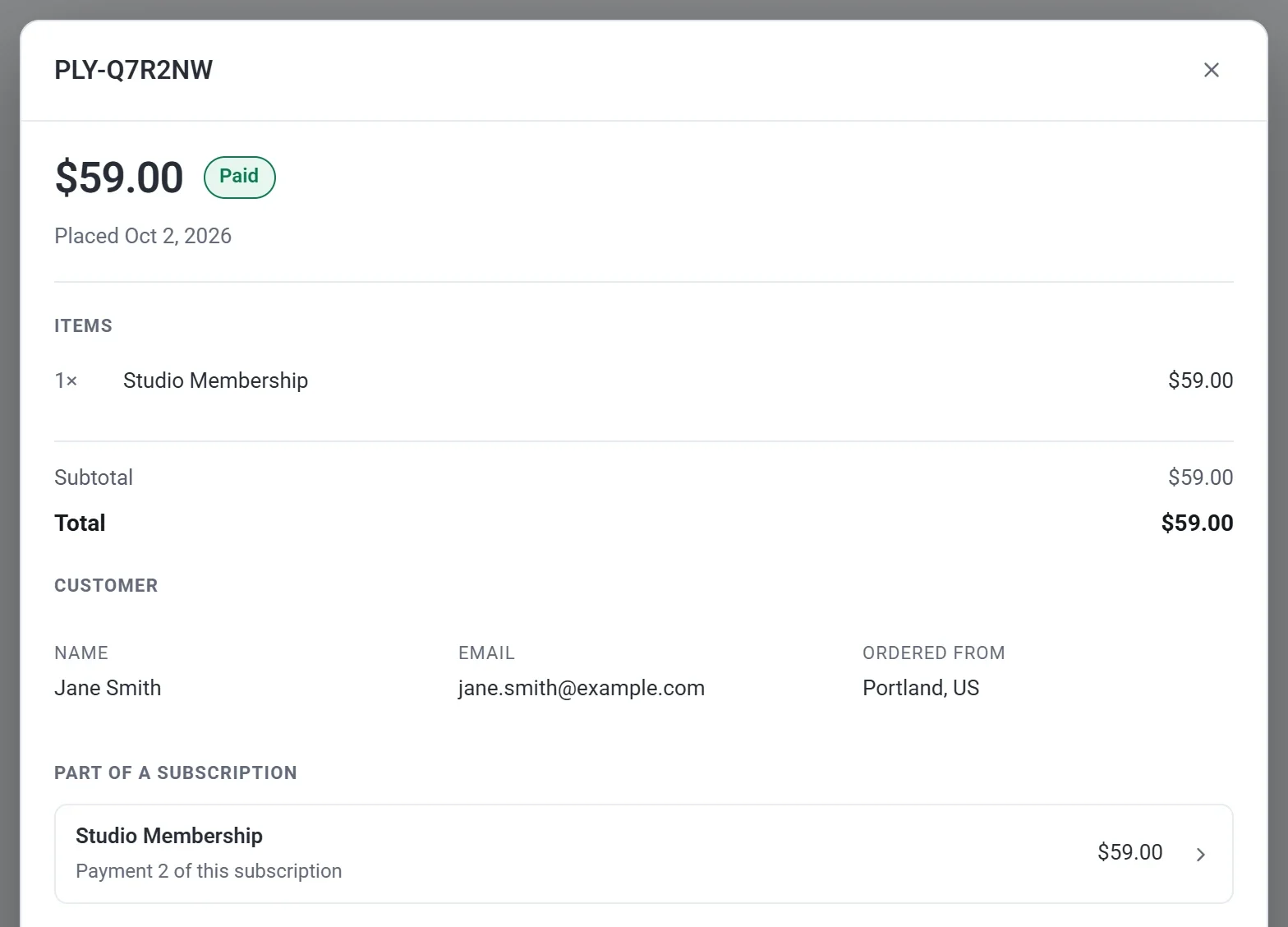Viewport: 1288px width, 927px height.
Task: Click the CUSTOMER section heading
Action: pyautogui.click(x=106, y=585)
